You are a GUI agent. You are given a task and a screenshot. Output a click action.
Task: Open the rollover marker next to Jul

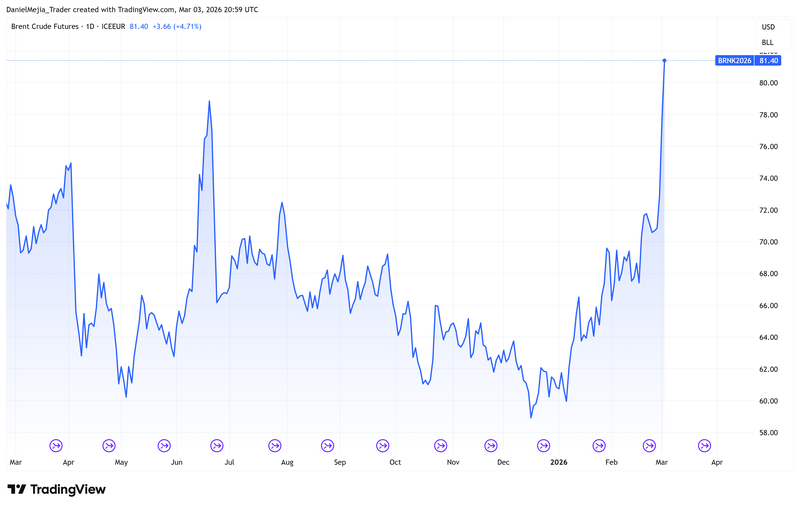tap(216, 446)
